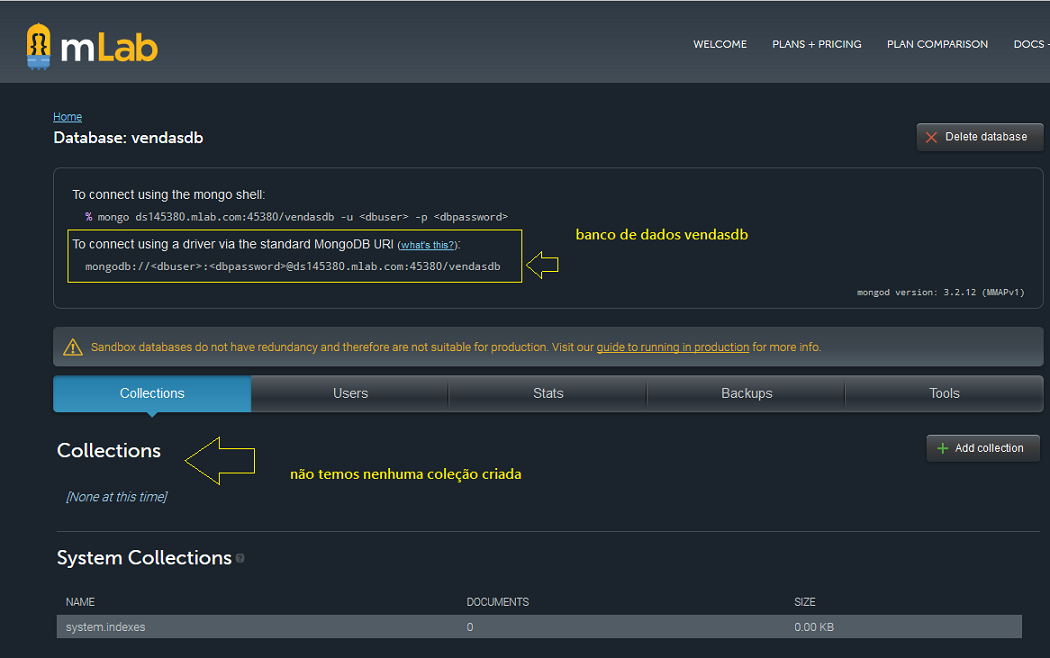Open the guide to running in production link
1050x658 pixels.
[673, 347]
